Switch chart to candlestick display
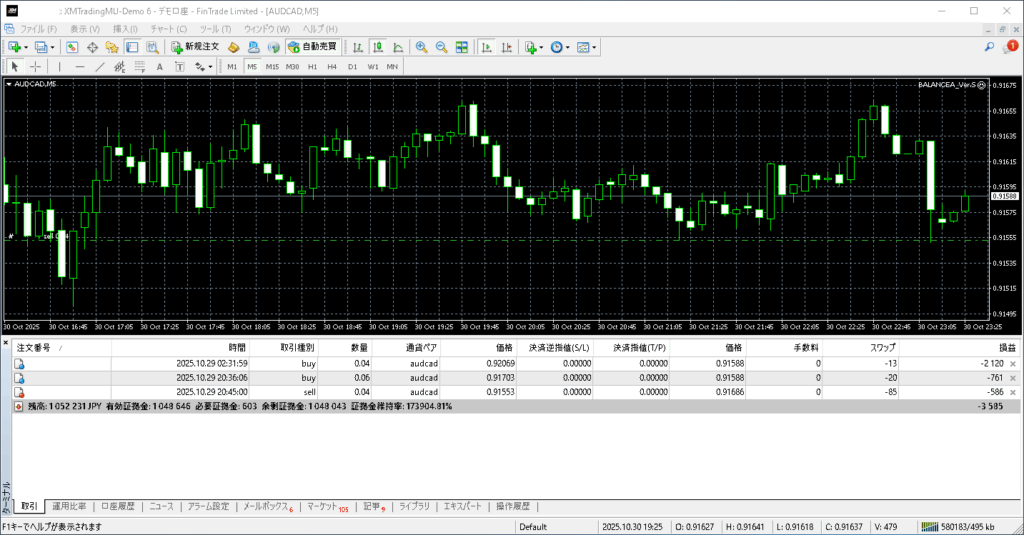Image resolution: width=1024 pixels, height=535 pixels. point(379,47)
